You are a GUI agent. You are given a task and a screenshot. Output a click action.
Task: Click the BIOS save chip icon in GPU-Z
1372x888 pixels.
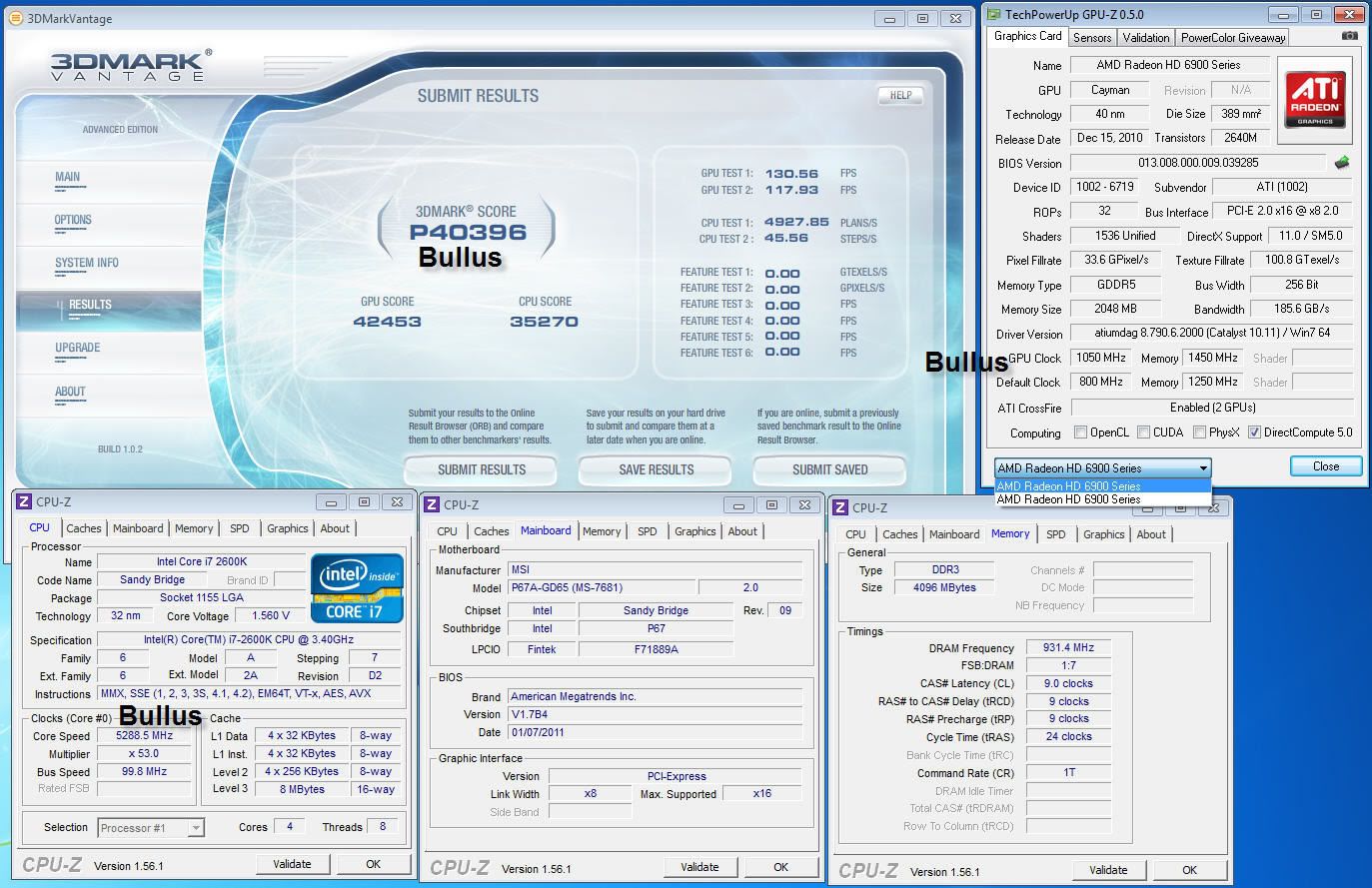(x=1342, y=162)
